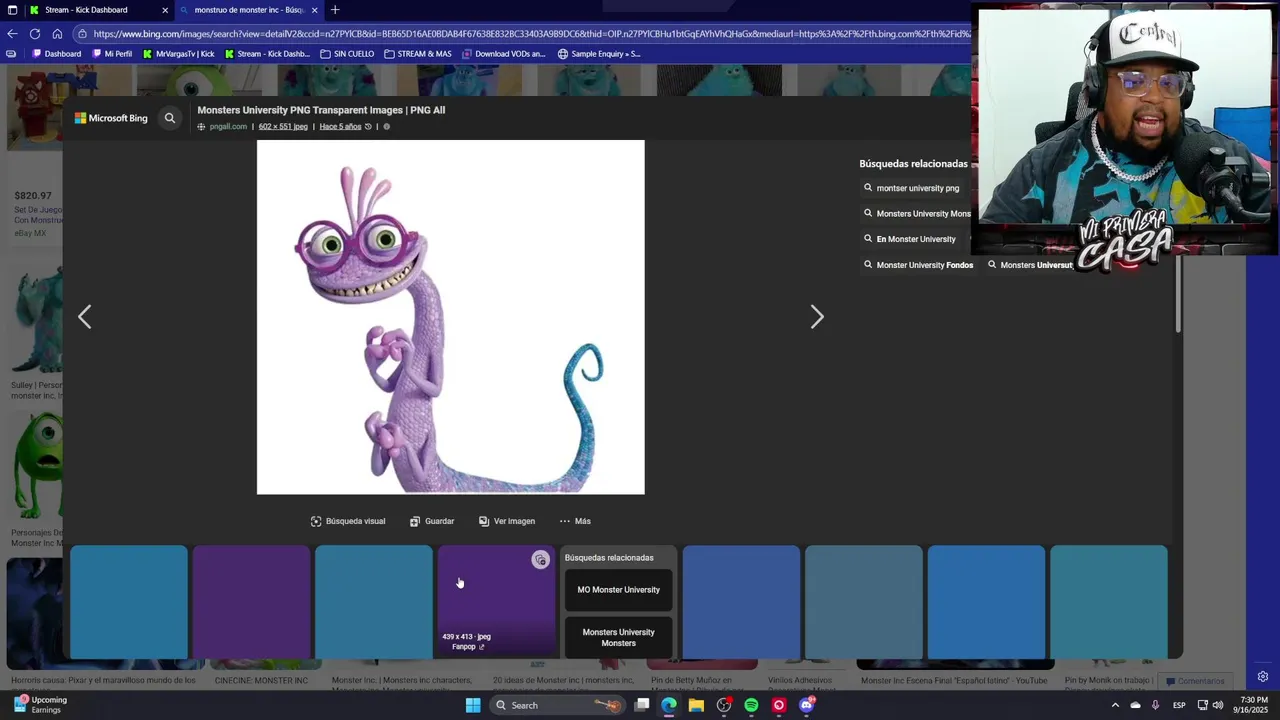1280x720 pixels.
Task: Open the MrVargasTv | Kick bookmark
Action: click(x=178, y=54)
